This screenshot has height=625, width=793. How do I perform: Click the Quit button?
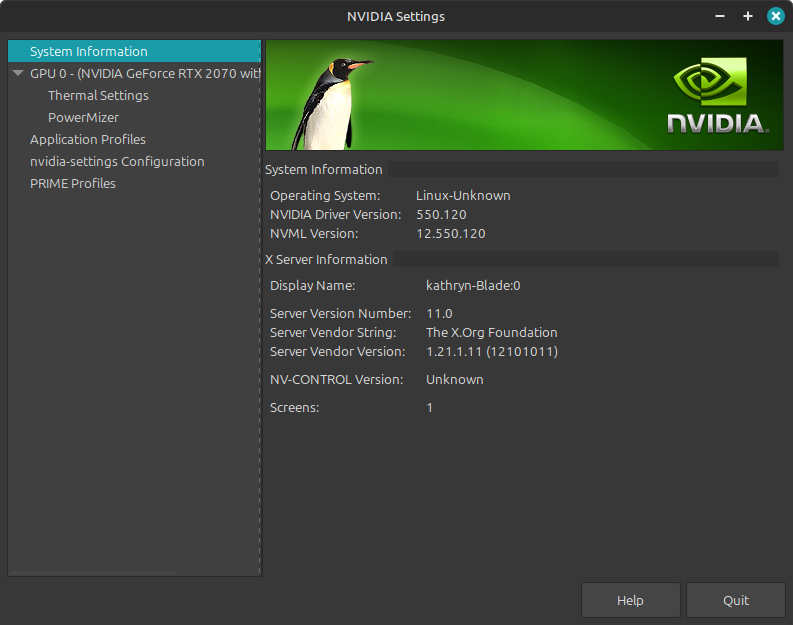(735, 600)
